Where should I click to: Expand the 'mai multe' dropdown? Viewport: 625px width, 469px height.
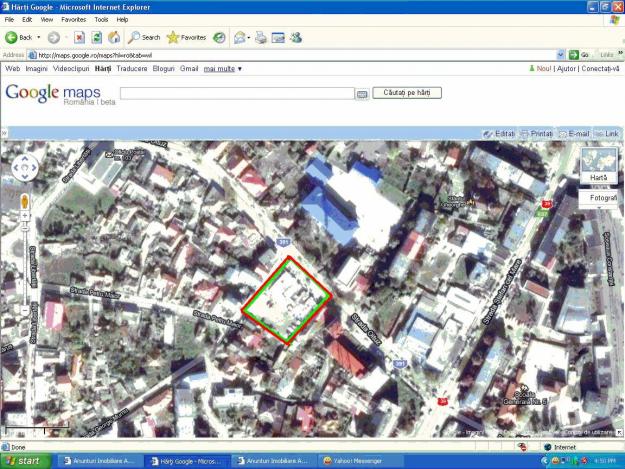223,69
